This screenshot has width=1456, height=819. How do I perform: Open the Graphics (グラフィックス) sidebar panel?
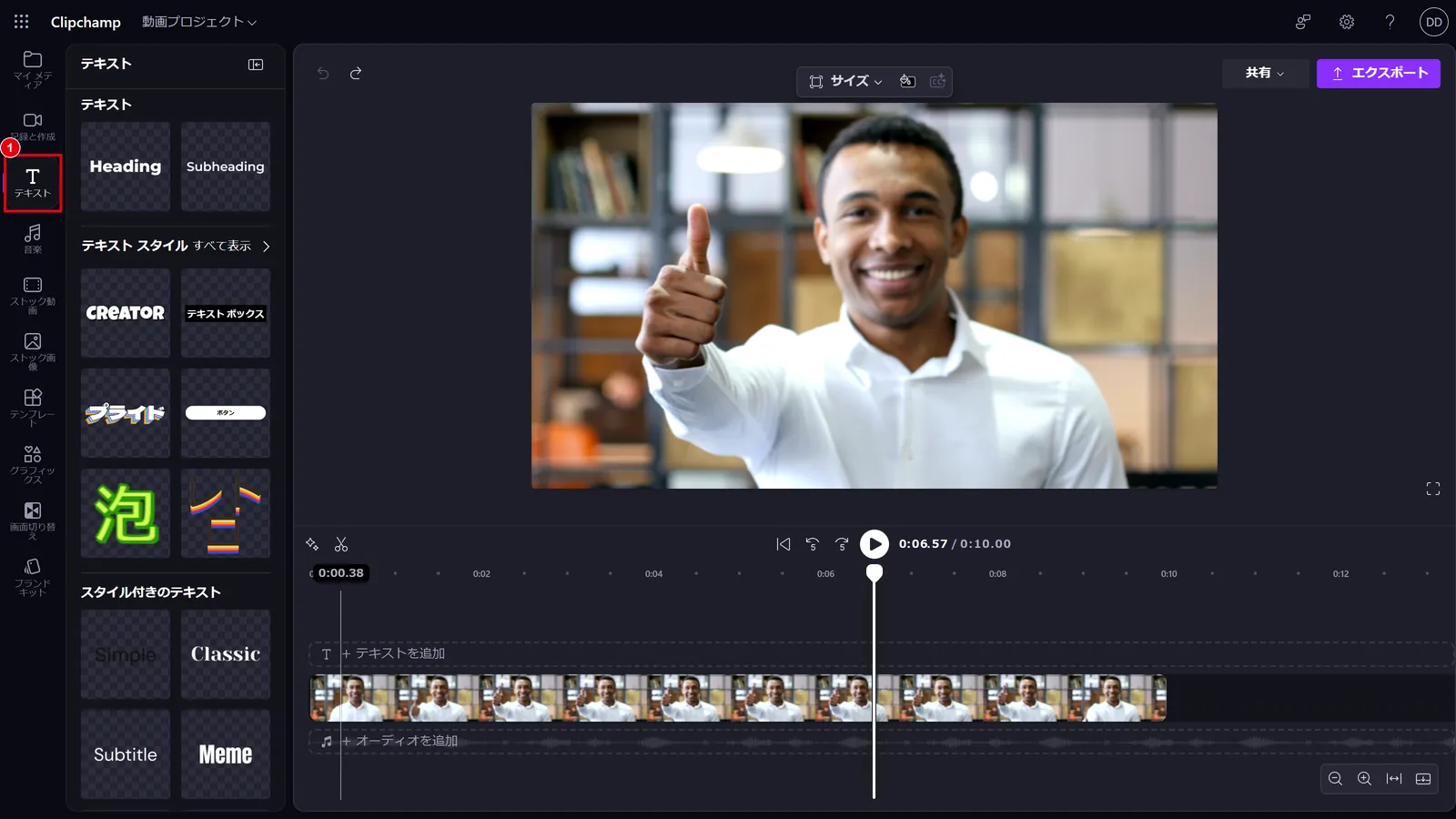point(33,464)
